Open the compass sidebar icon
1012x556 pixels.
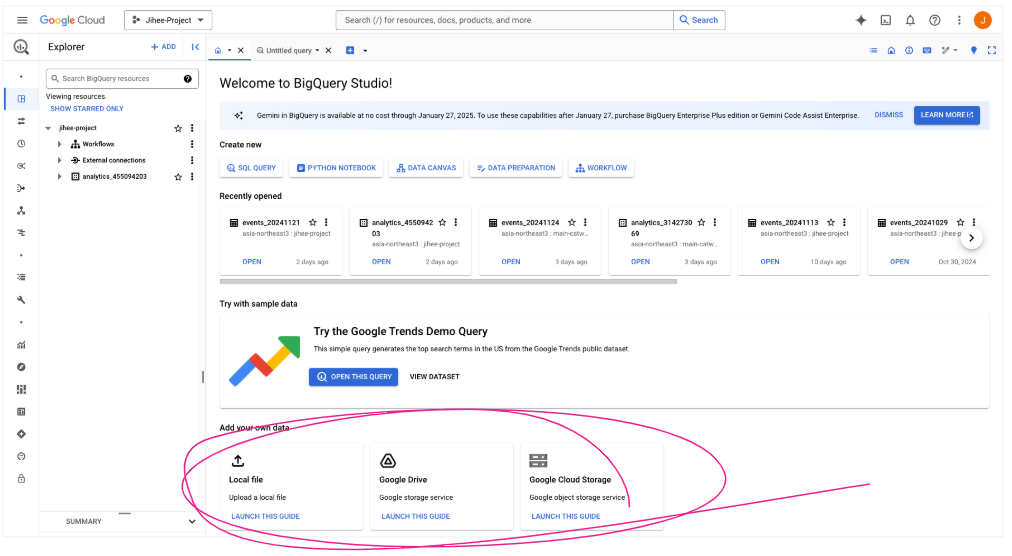click(21, 367)
